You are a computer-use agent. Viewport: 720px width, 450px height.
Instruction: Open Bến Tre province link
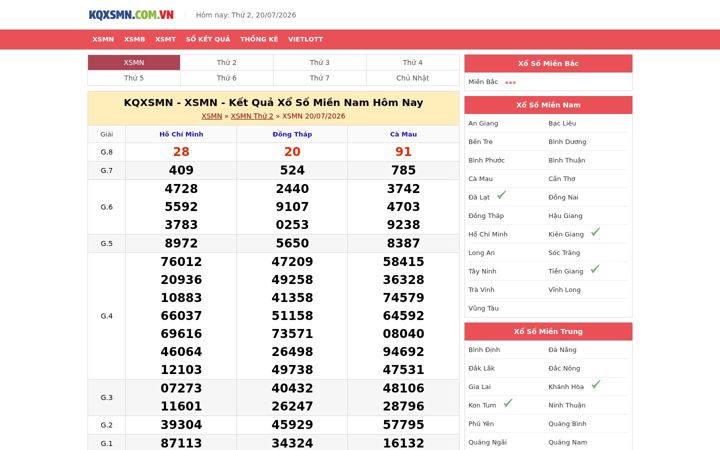pos(480,141)
